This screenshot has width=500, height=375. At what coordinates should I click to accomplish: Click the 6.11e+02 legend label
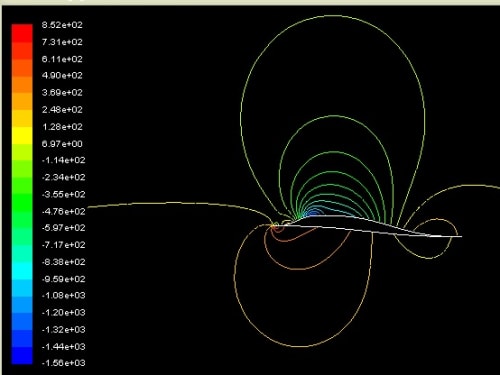[x=62, y=59]
